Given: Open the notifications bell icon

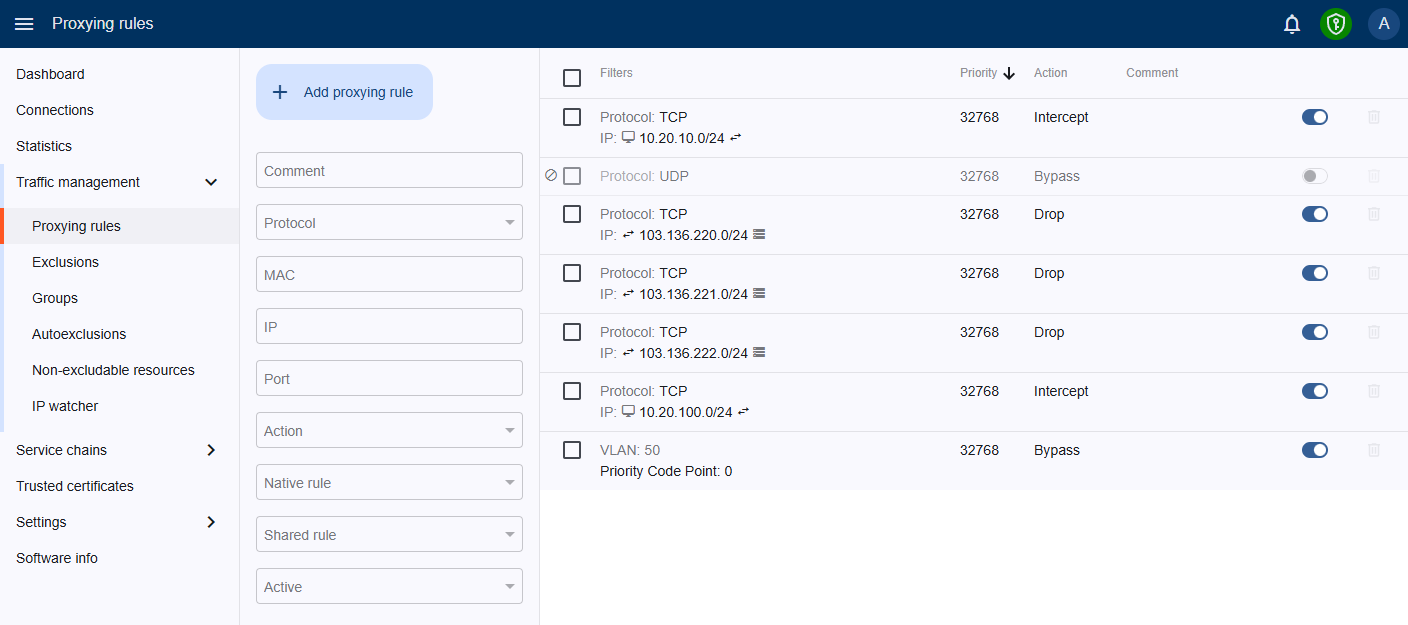Looking at the screenshot, I should [1291, 23].
